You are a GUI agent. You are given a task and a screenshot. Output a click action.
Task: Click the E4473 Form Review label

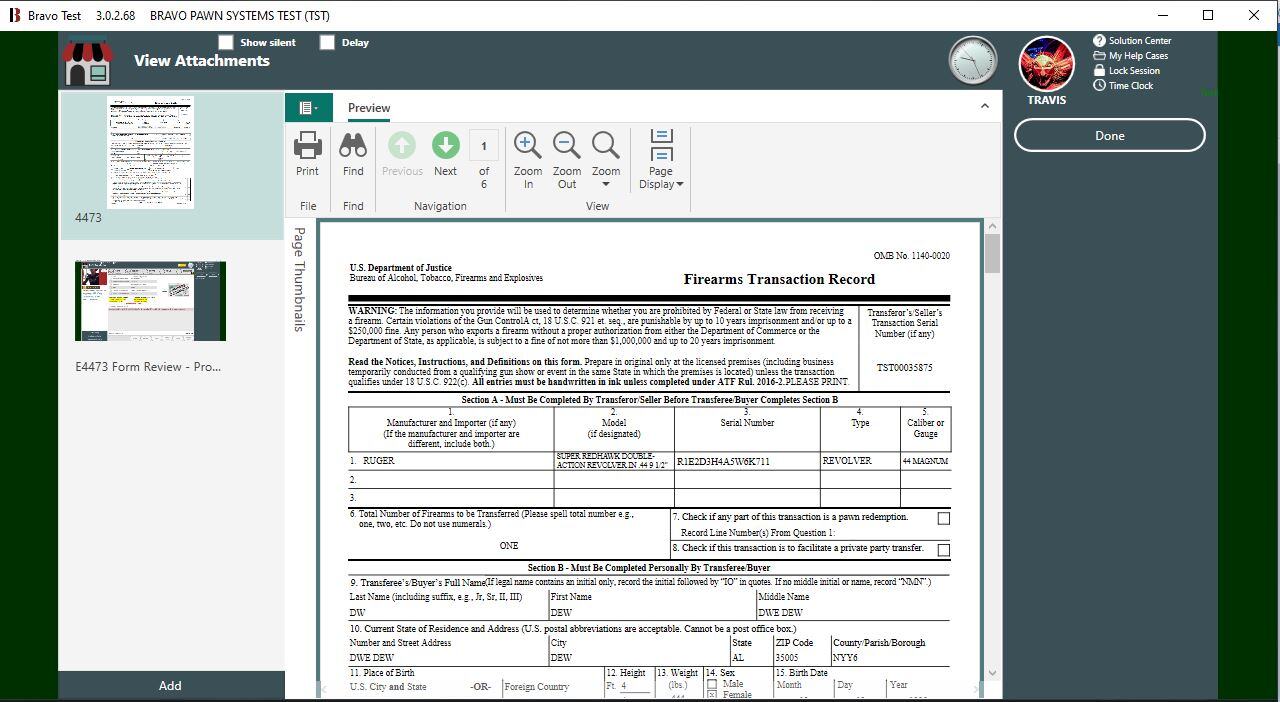tap(148, 367)
